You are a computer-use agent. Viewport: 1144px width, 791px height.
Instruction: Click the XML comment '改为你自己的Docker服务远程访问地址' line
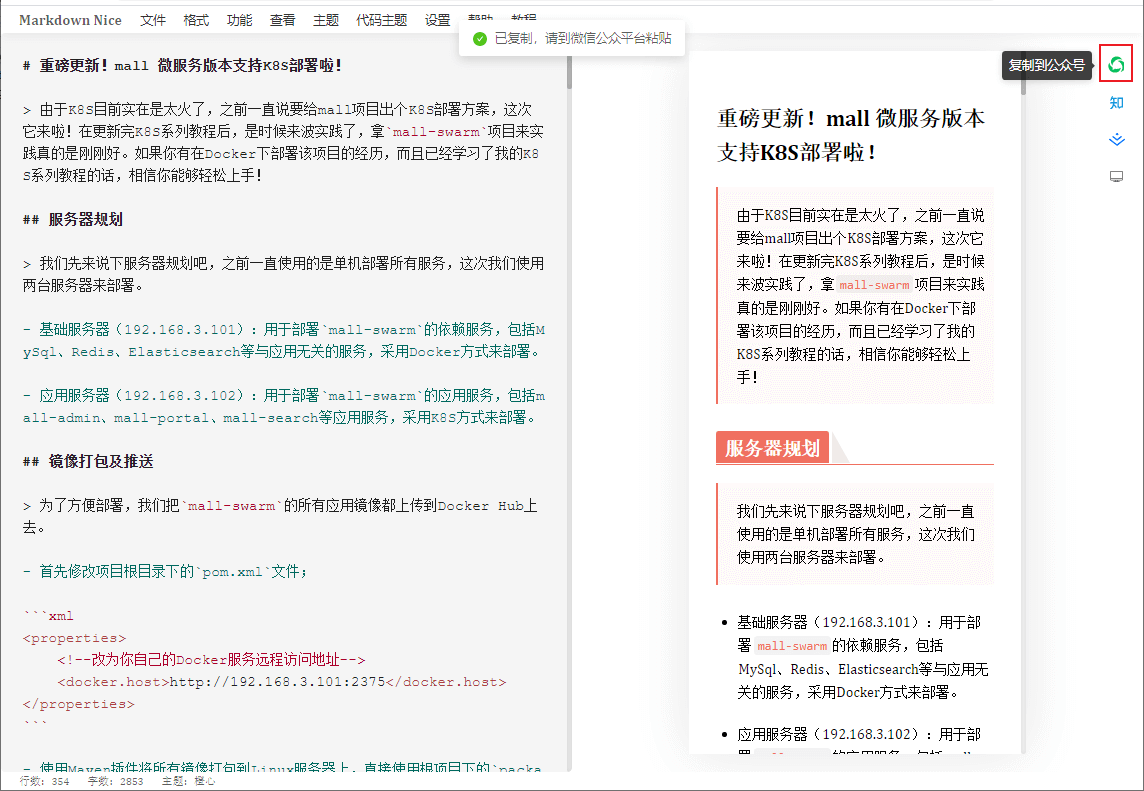coord(211,660)
